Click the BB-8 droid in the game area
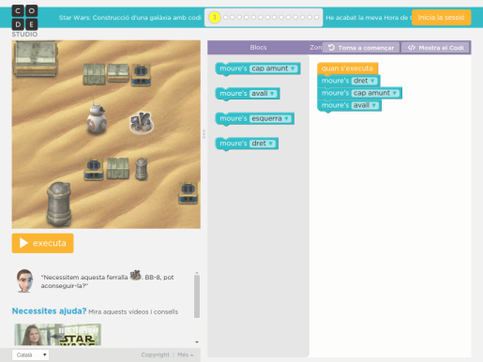This screenshot has width=483, height=362. (97, 118)
